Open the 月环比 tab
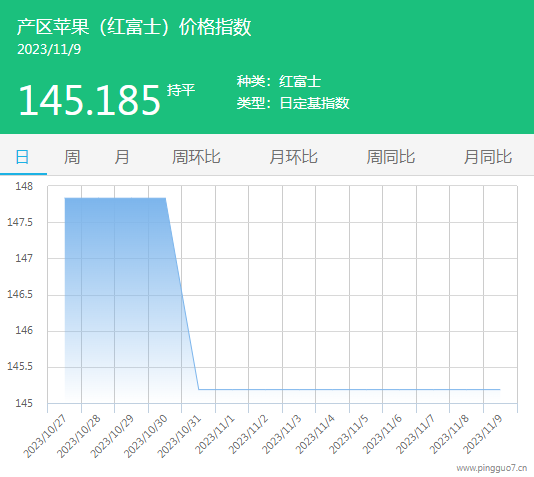This screenshot has height=477, width=534. (294, 157)
